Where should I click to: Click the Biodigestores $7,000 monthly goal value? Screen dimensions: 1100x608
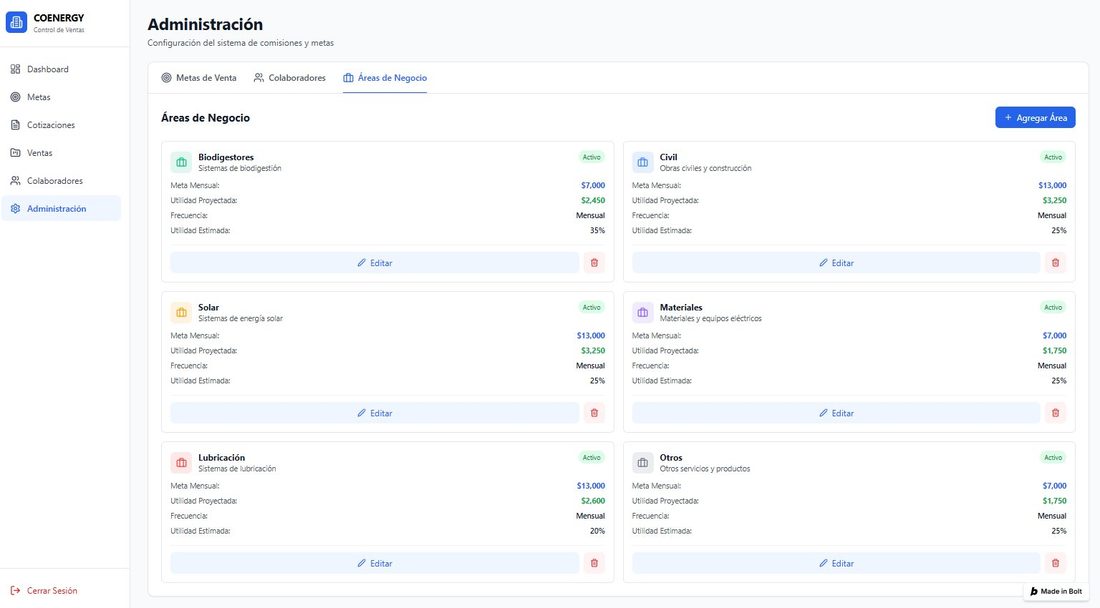point(593,185)
